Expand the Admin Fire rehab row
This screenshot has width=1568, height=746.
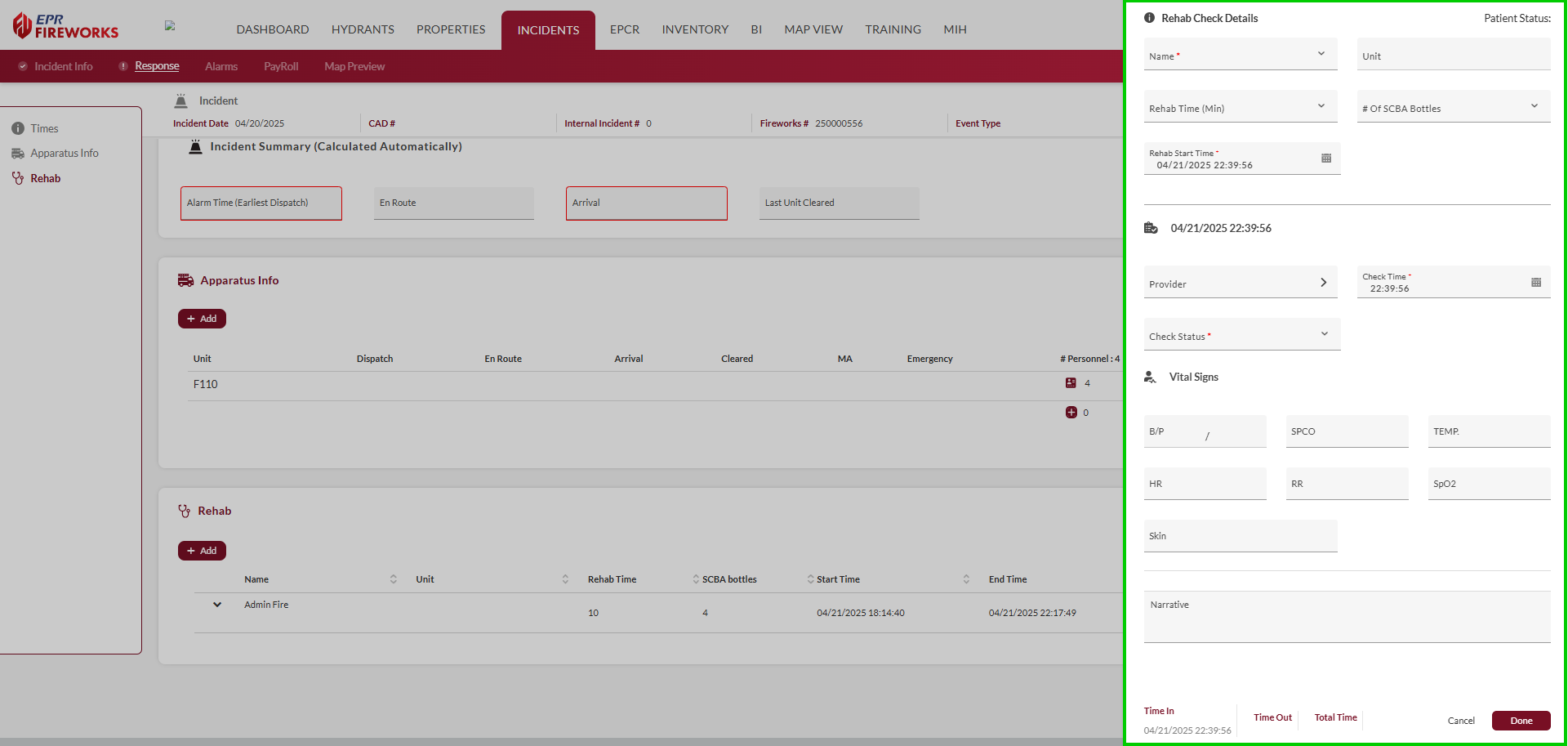[217, 605]
